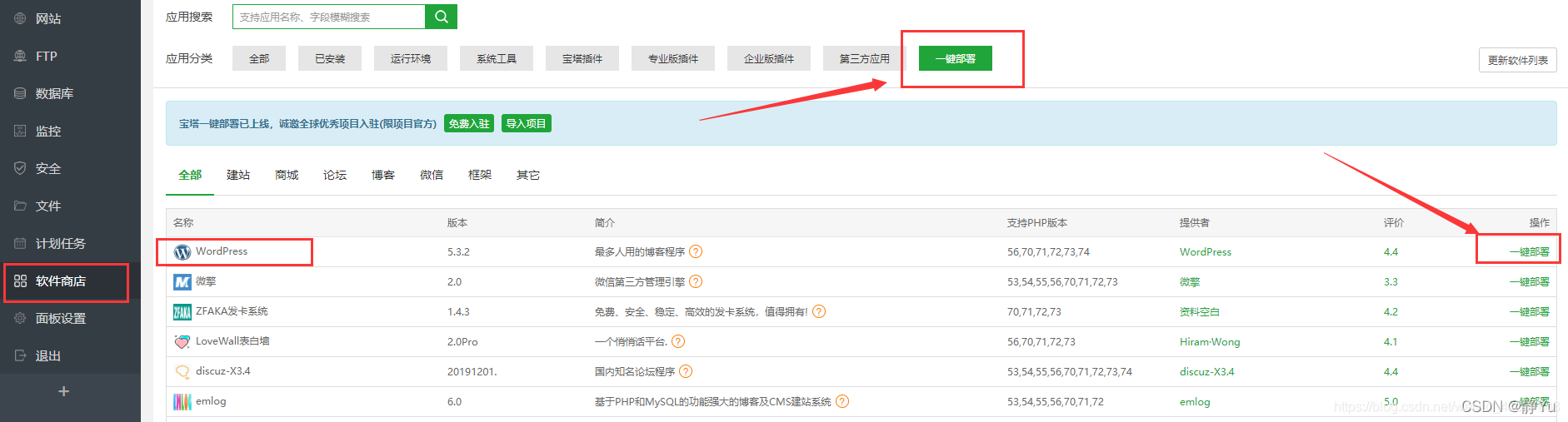The width and height of the screenshot is (1568, 422).
Task: Select the 宝塔插件 category button
Action: [582, 58]
